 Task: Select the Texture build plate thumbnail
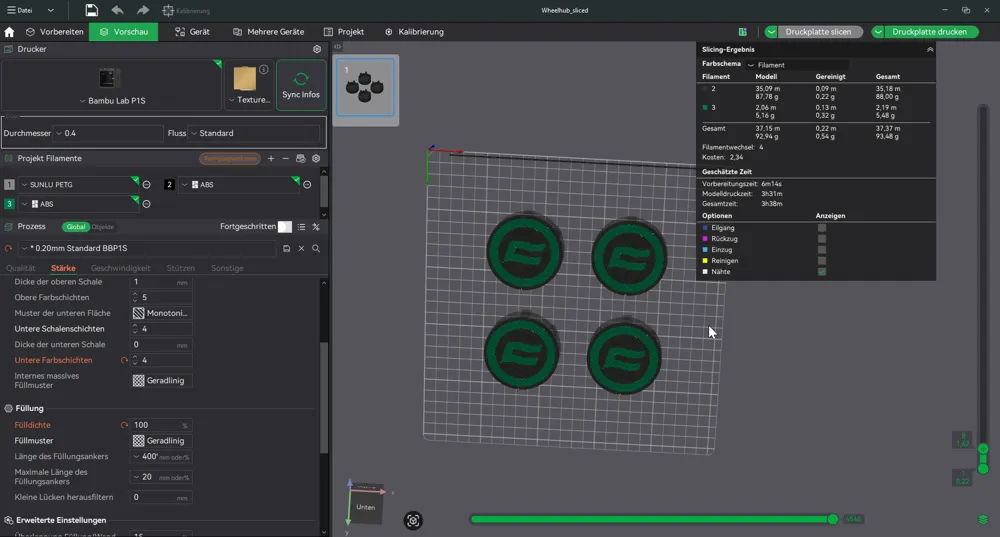pyautogui.click(x=244, y=79)
